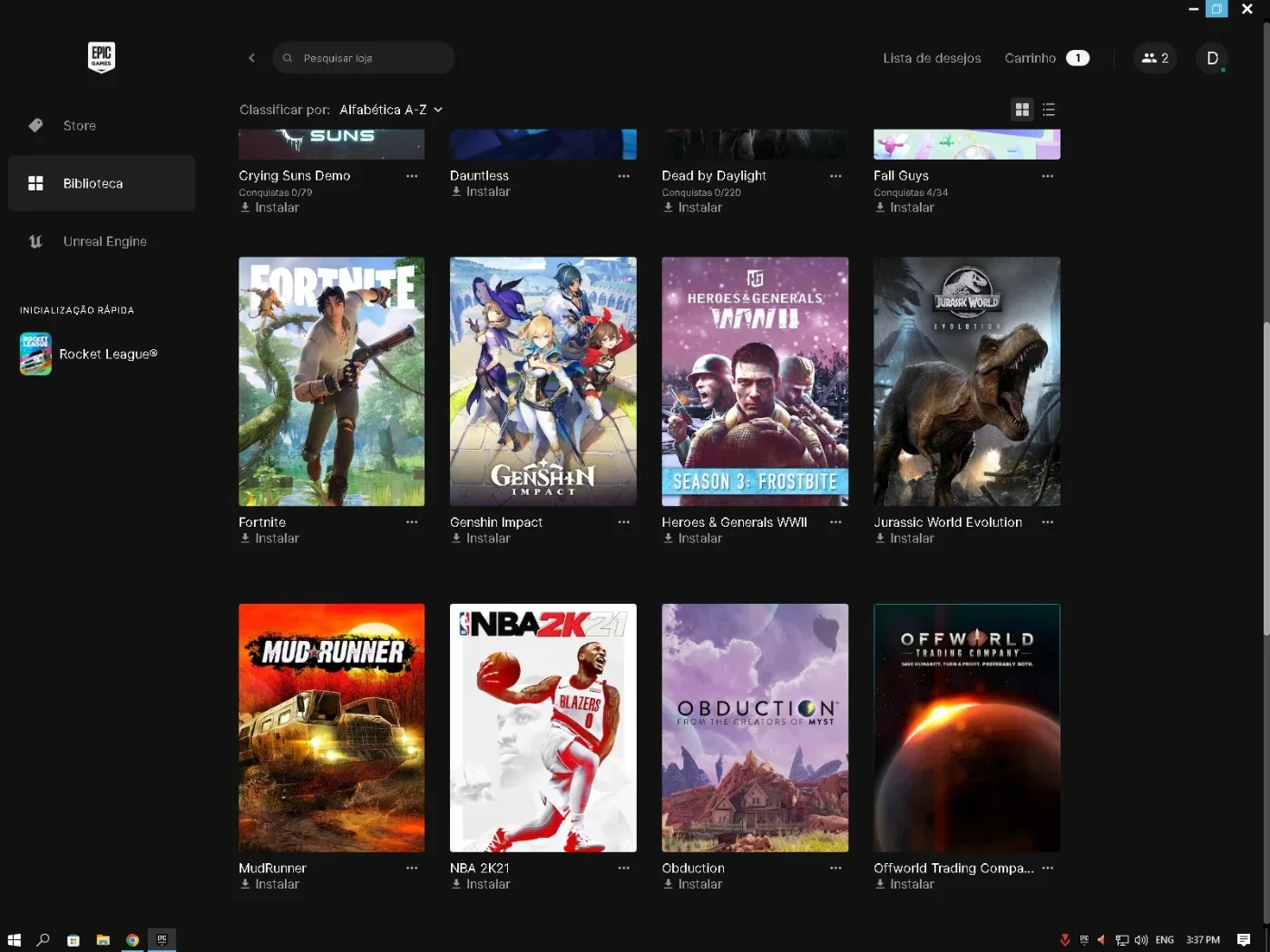Click the Epic Games logo
1270x952 pixels.
[x=102, y=57]
